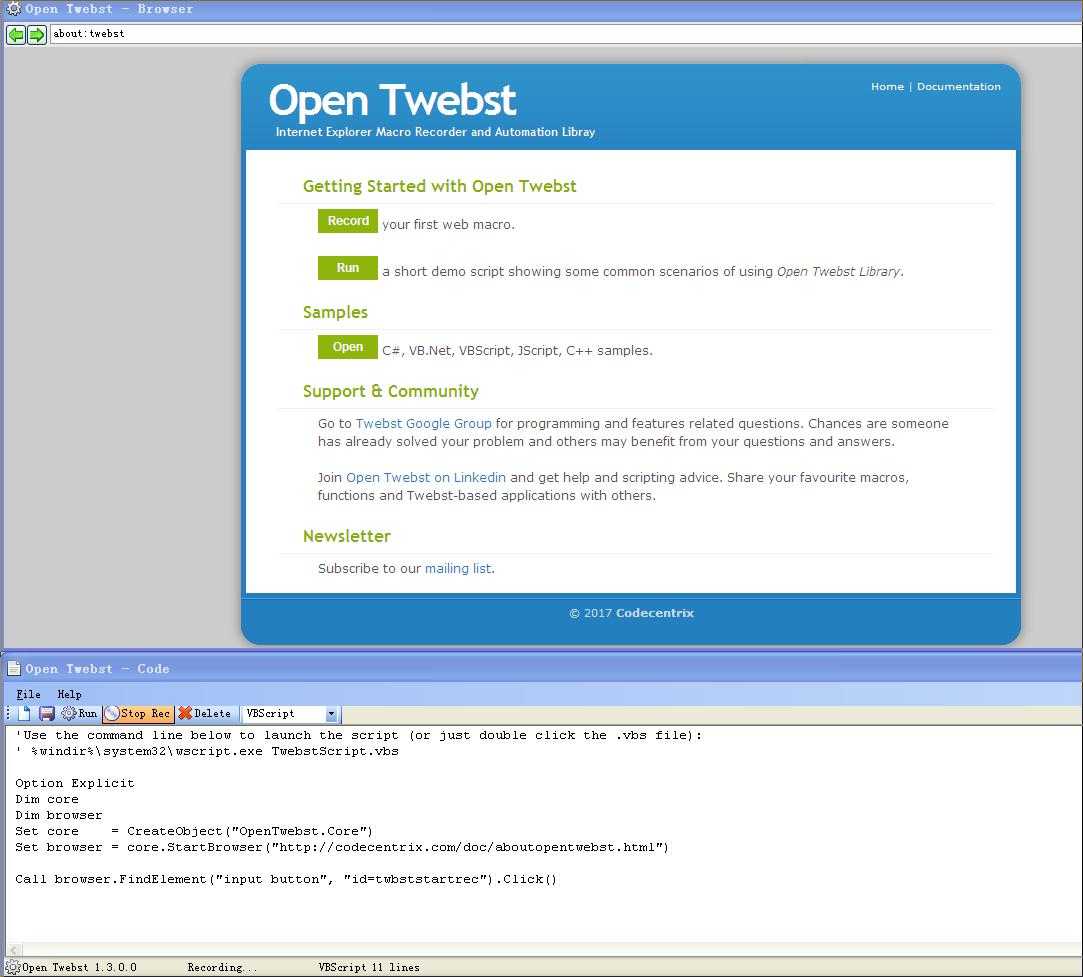The image size is (1083, 977).
Task: Click 'Open Twebst 1.3.0.0' status text
Action: tap(79, 967)
